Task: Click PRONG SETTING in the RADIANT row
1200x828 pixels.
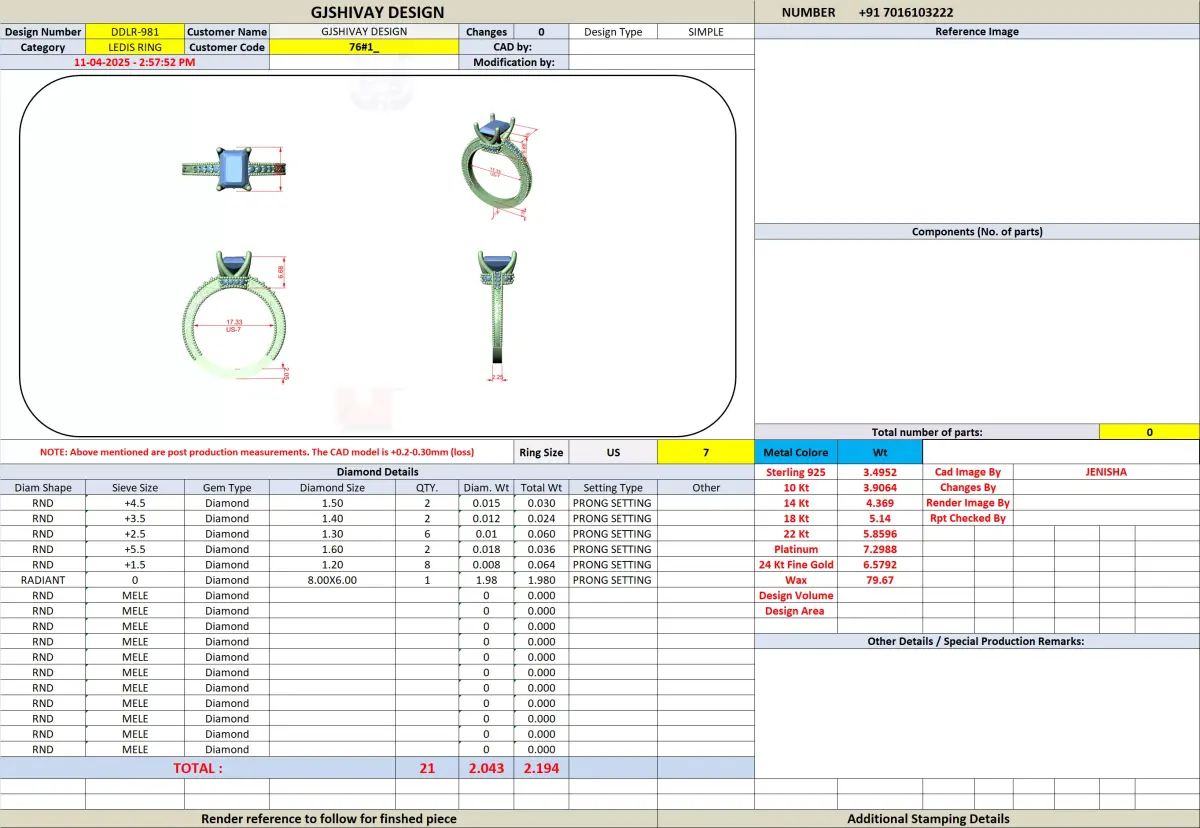Action: (612, 580)
